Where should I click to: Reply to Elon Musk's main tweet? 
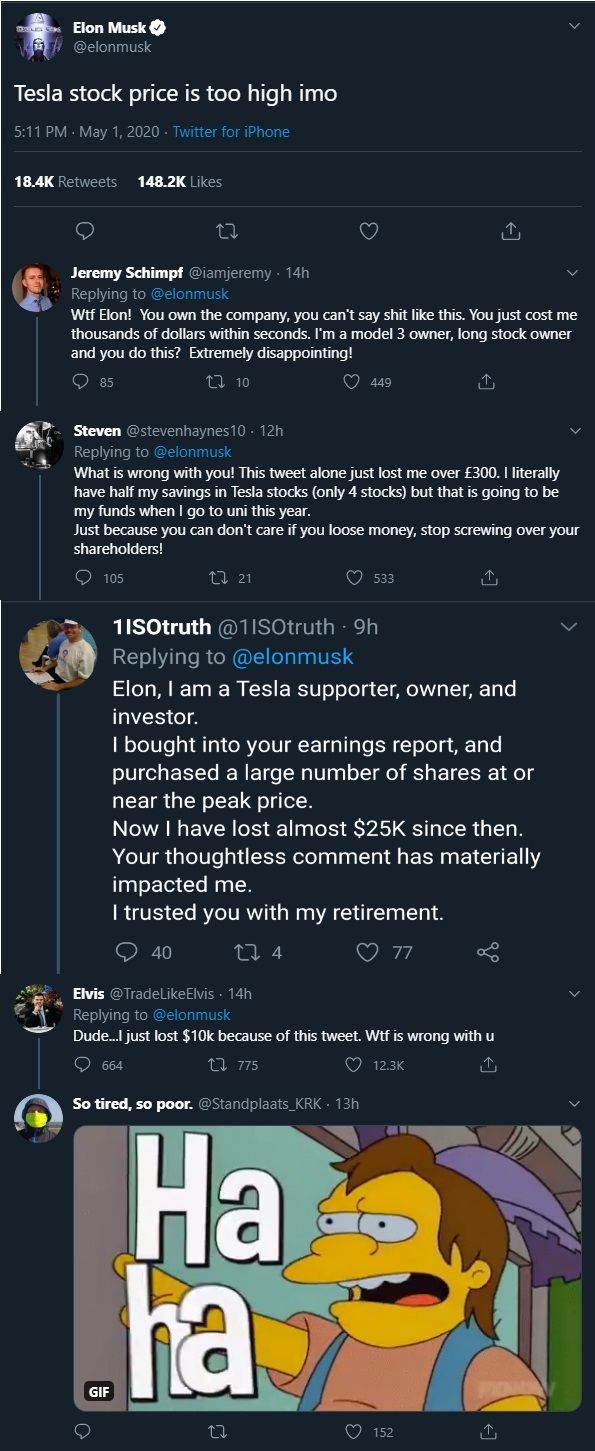pos(86,231)
